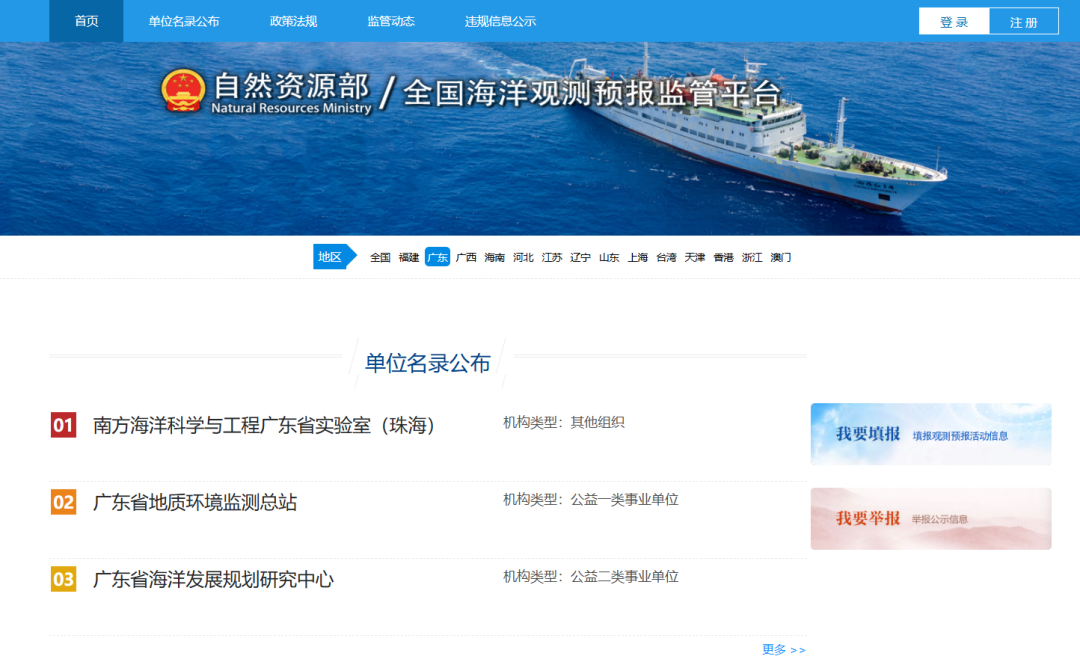Filter region by 澳门

pyautogui.click(x=780, y=258)
